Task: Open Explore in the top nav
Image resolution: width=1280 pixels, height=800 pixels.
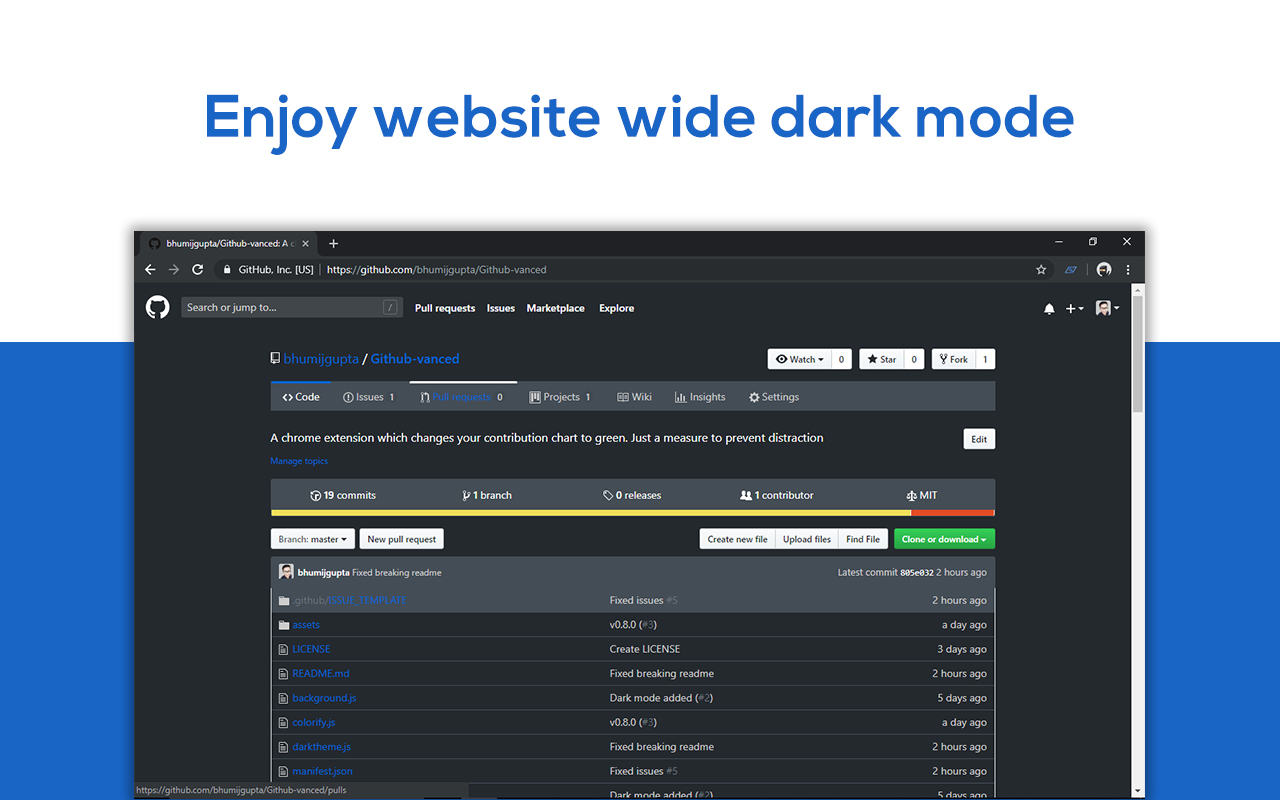Action: tap(617, 308)
